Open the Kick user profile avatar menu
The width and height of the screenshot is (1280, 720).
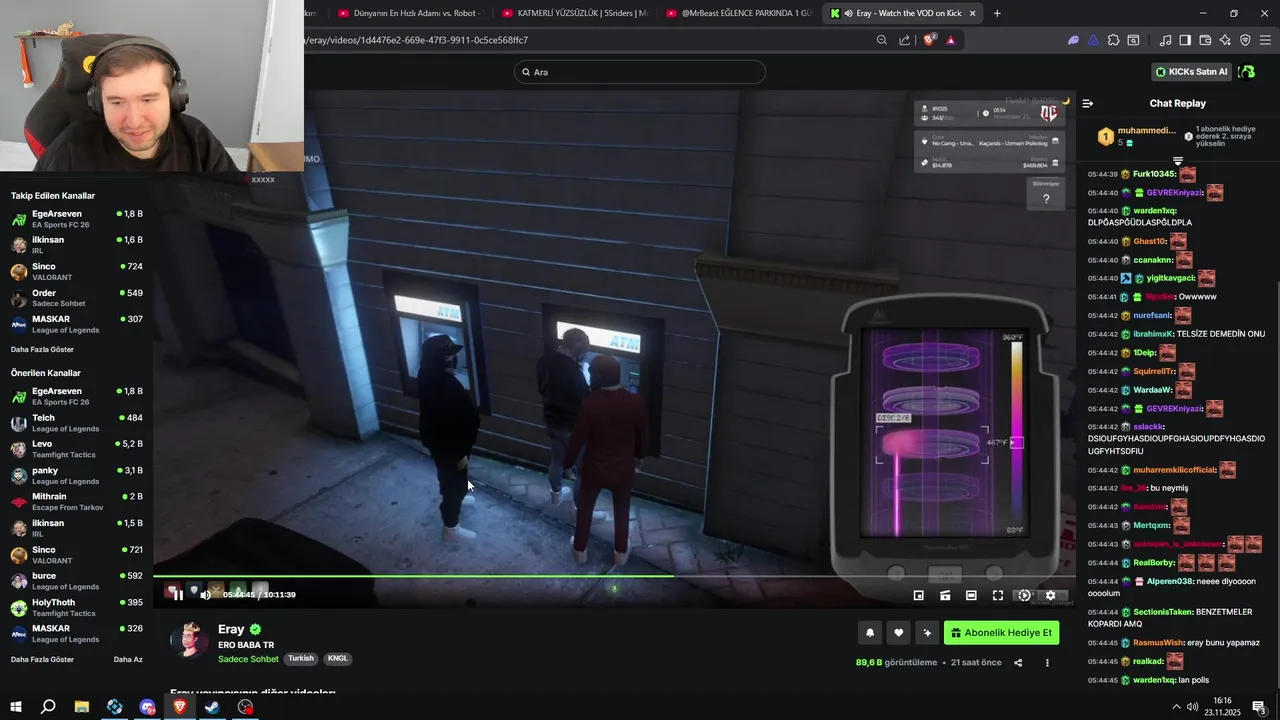tap(1247, 72)
